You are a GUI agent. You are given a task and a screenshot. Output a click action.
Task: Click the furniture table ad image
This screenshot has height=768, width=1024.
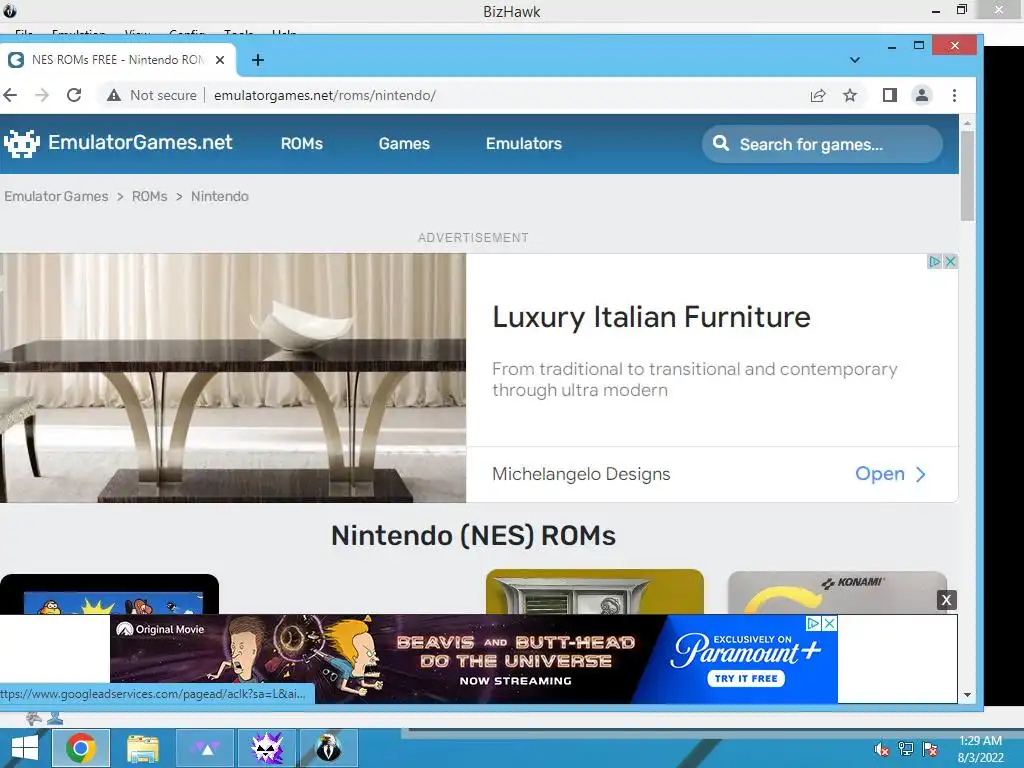point(233,378)
